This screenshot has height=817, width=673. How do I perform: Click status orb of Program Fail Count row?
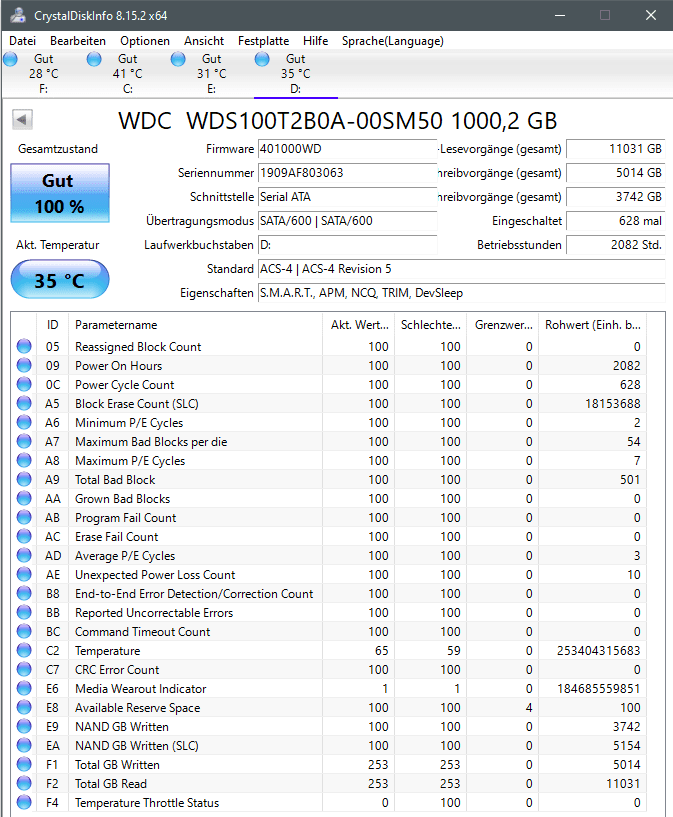[x=24, y=517]
